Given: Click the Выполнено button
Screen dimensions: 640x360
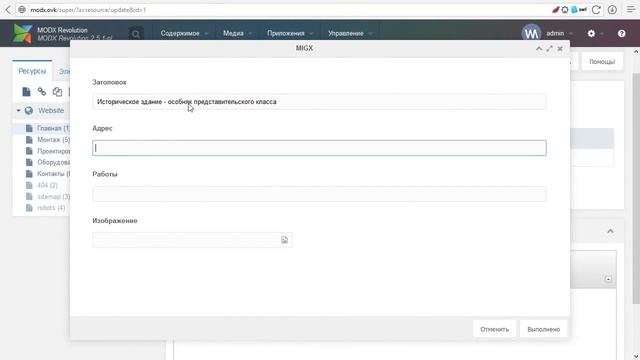Looking at the screenshot, I should pos(544,329).
